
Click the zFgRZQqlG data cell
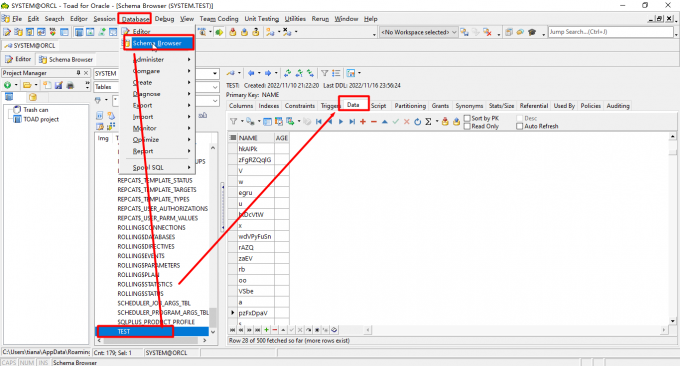tap(255, 160)
